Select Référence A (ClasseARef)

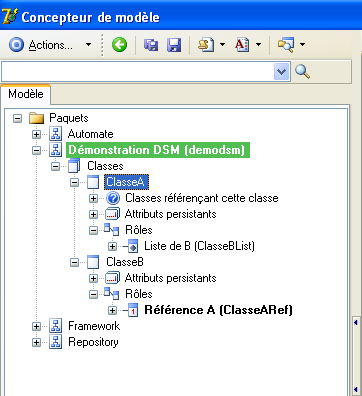point(218,310)
